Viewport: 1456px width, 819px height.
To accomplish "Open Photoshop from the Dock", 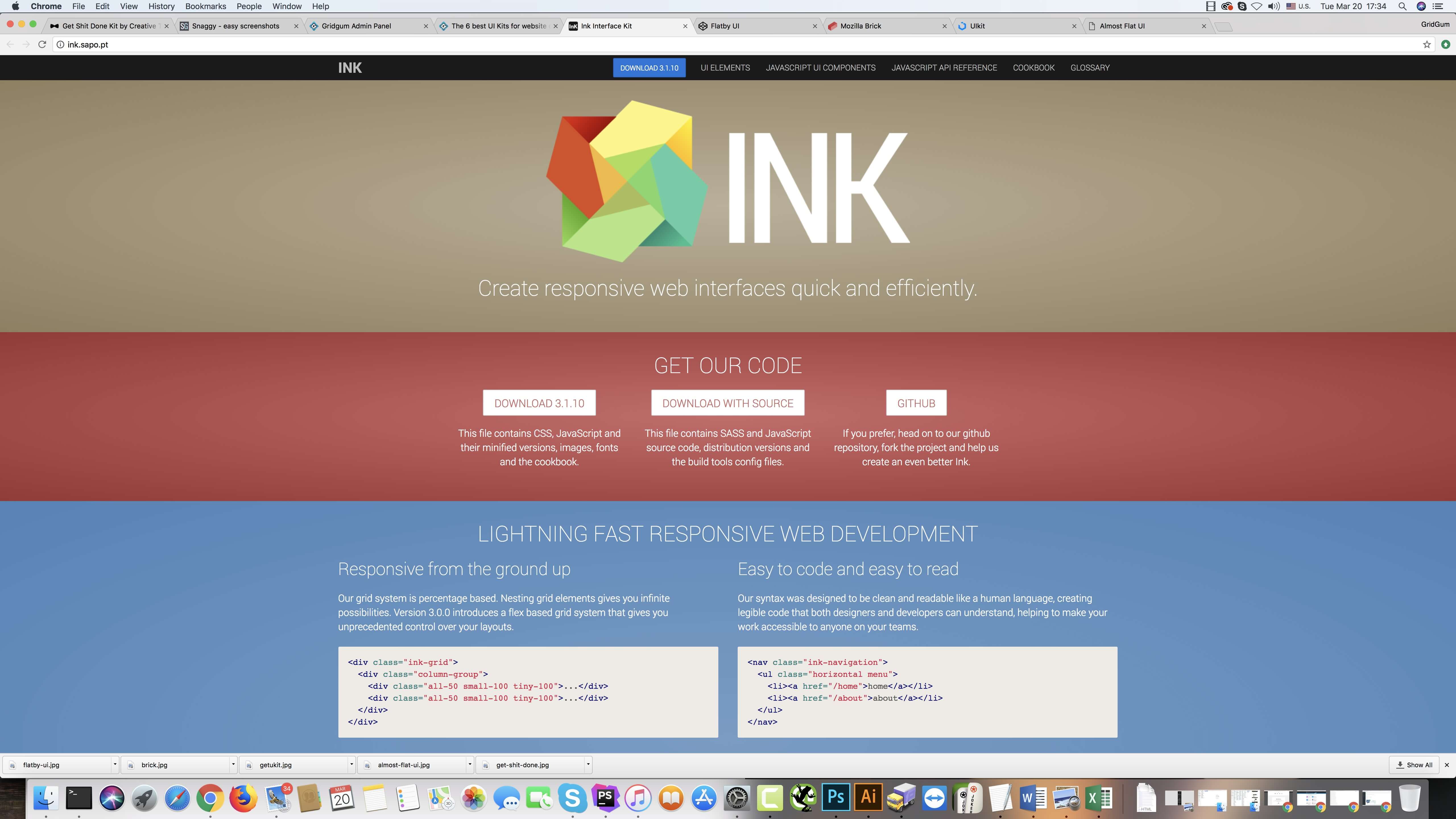I will pyautogui.click(x=835, y=798).
